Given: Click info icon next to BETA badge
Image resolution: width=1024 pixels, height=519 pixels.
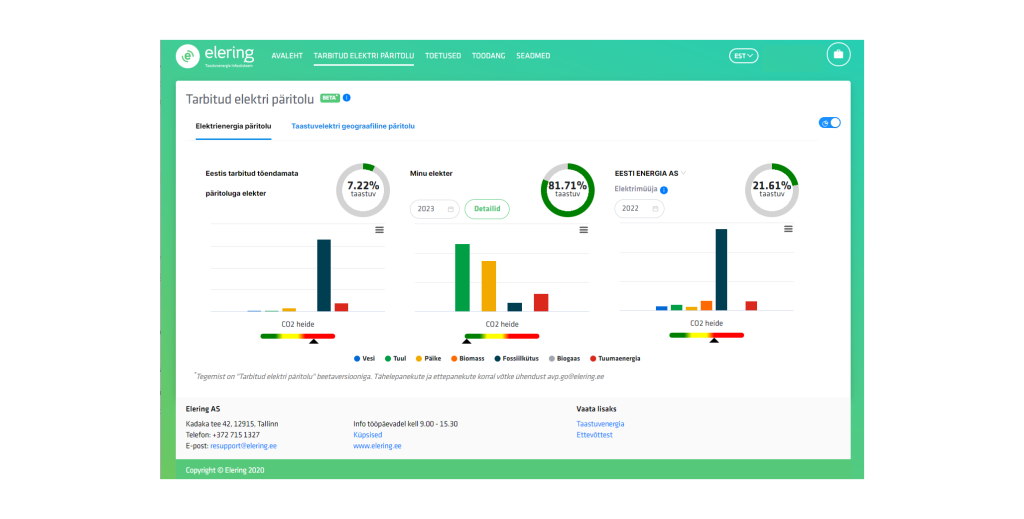Looking at the screenshot, I should click(347, 98).
